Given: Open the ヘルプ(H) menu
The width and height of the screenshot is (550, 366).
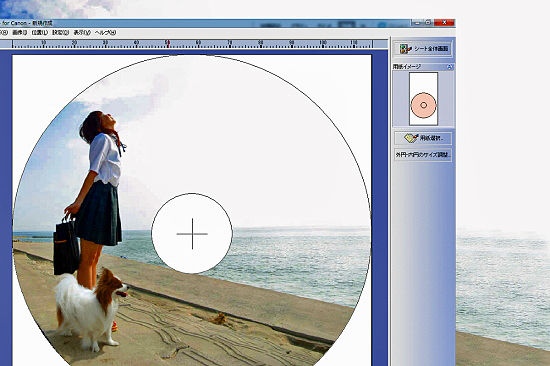Looking at the screenshot, I should coord(105,32).
